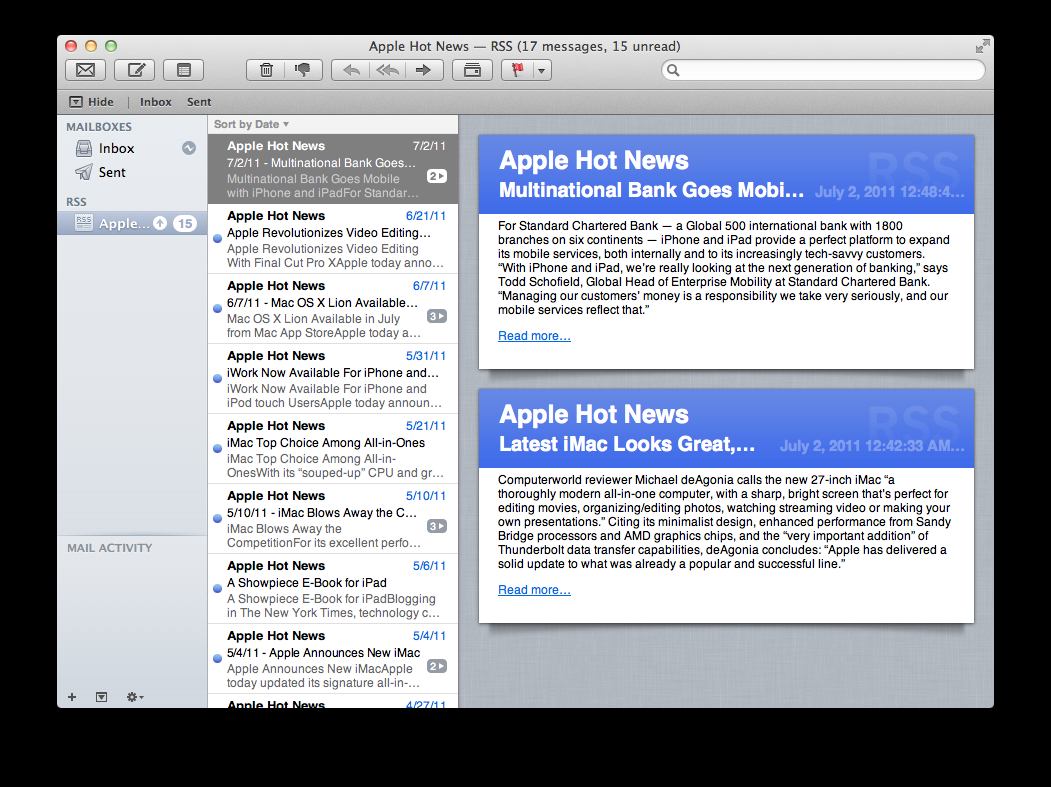Open the gear action menu
The height and width of the screenshot is (787, 1051).
135,697
